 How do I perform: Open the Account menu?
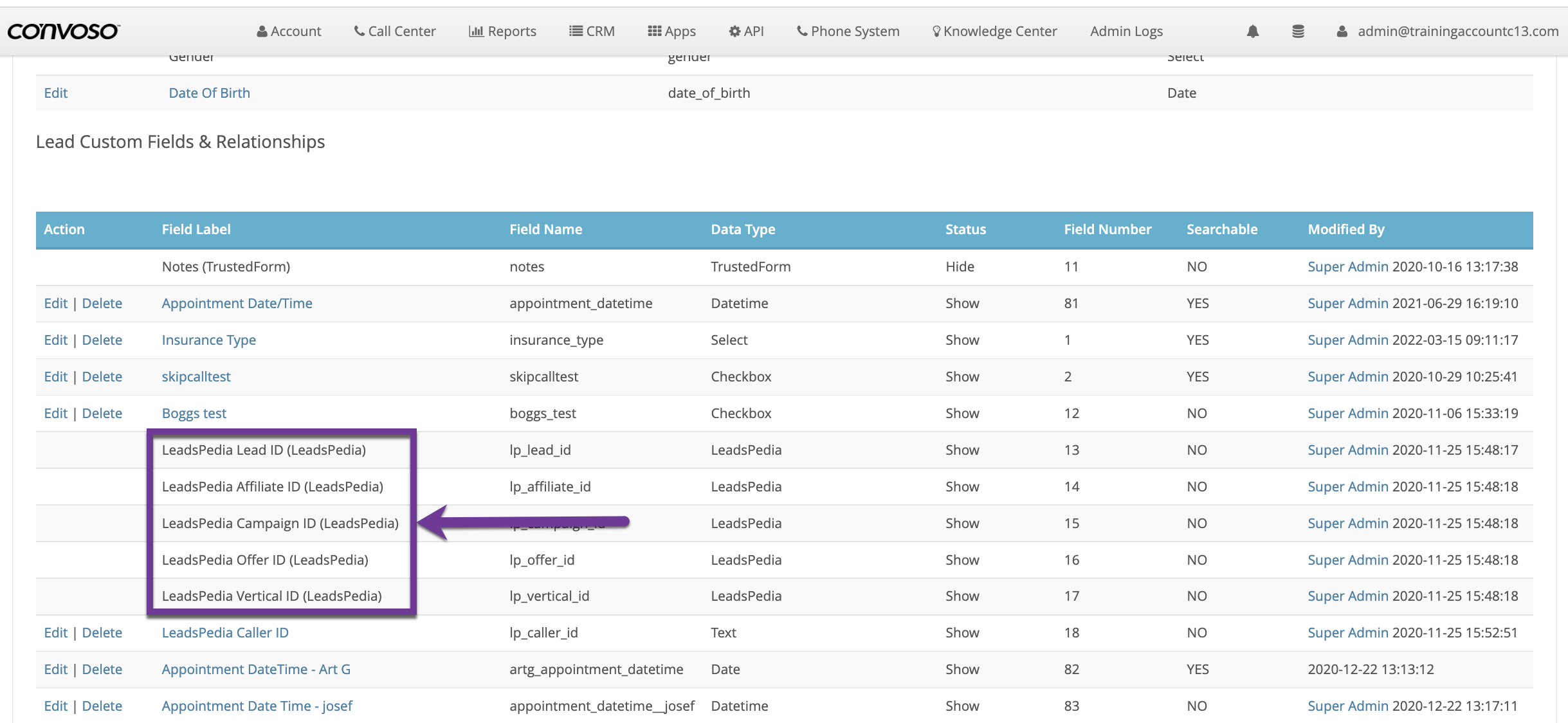tap(289, 31)
